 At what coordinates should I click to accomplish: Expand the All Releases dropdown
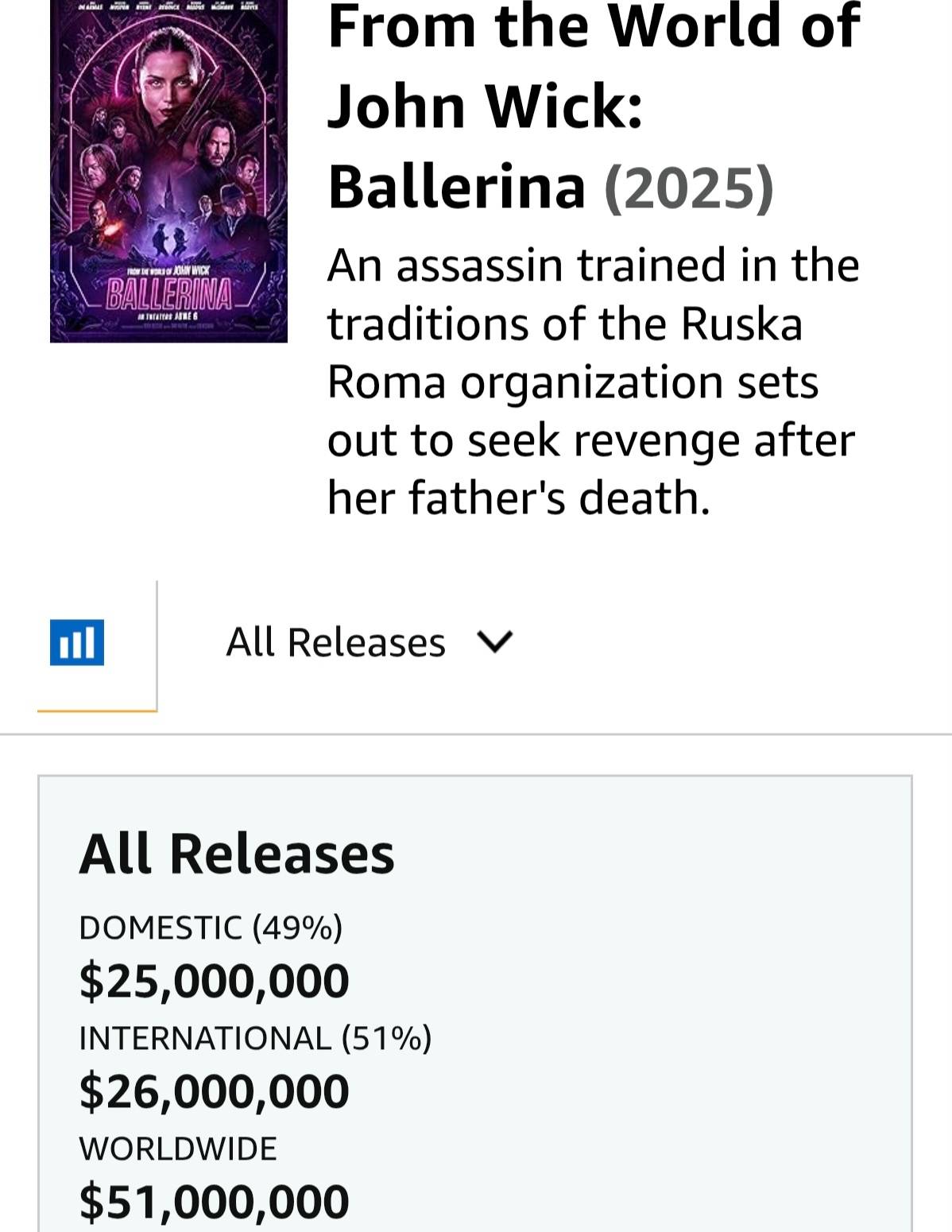[370, 642]
